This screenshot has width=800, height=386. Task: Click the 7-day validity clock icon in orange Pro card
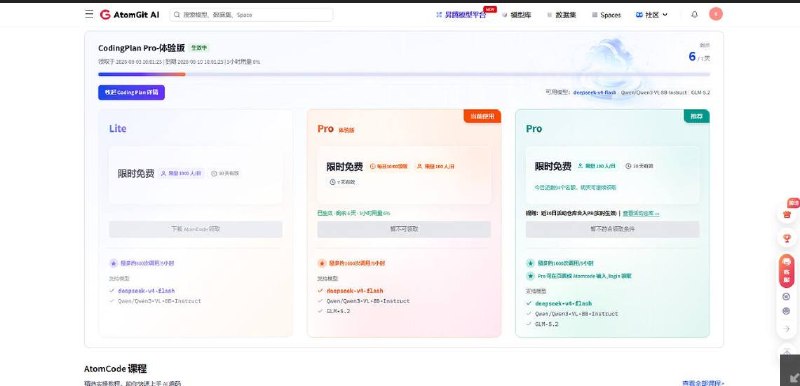click(x=332, y=182)
